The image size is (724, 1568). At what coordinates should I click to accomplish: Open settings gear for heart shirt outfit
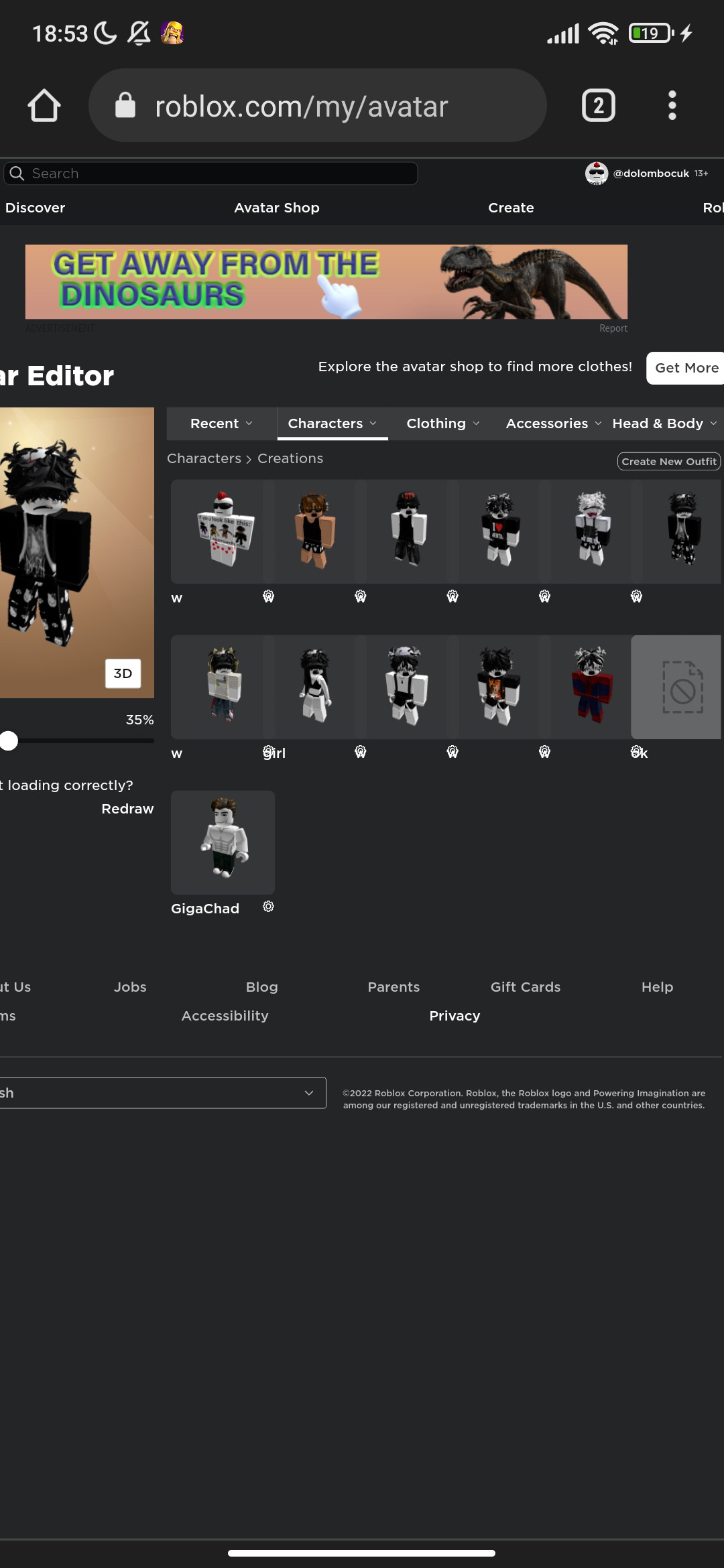[544, 596]
